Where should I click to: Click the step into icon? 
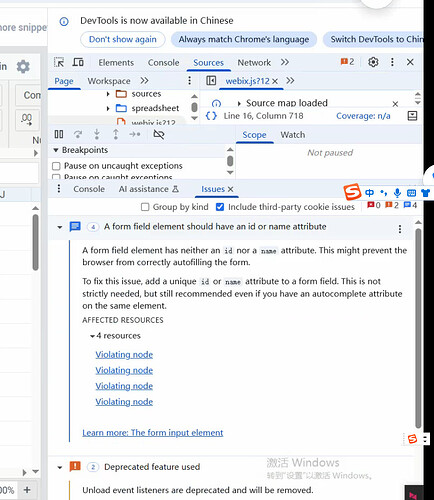coord(97,134)
